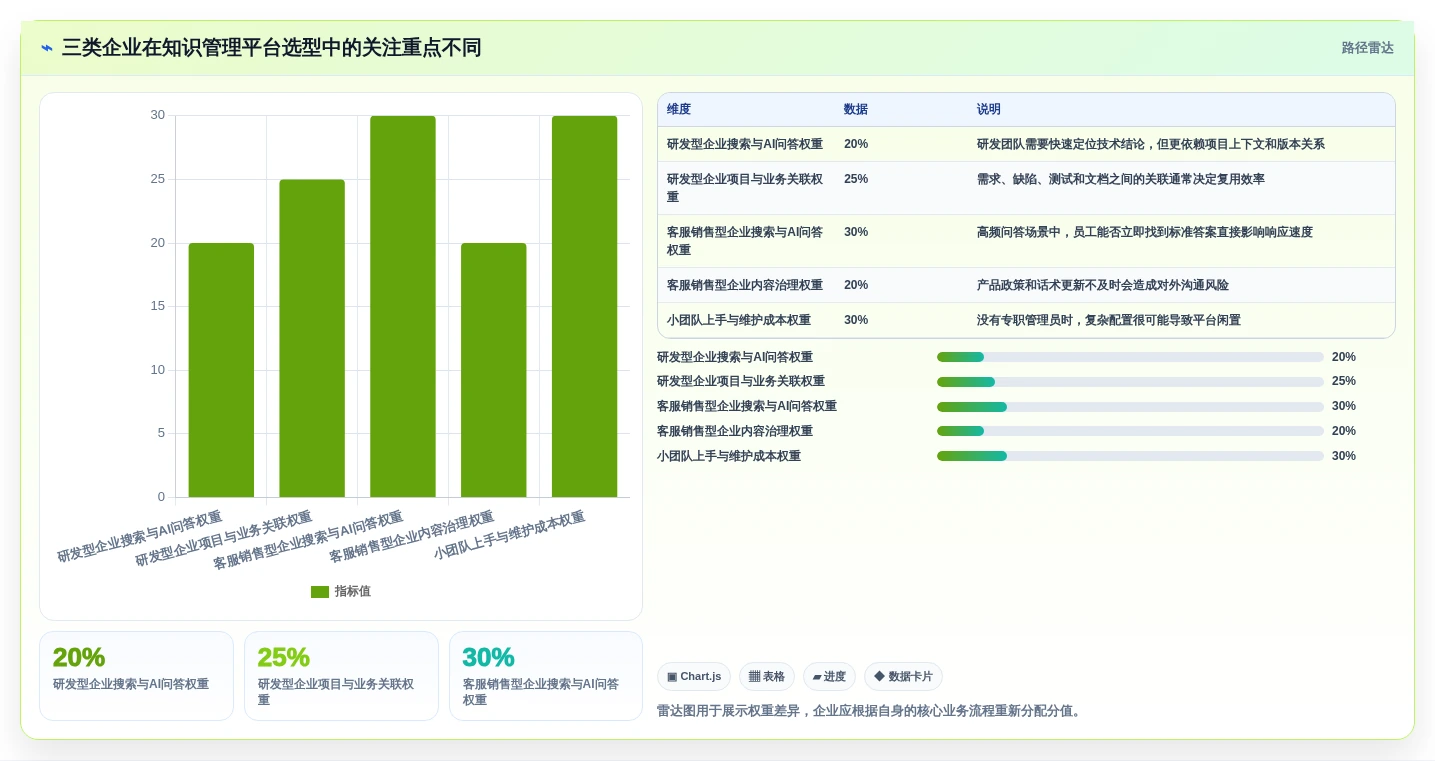The width and height of the screenshot is (1435, 761).
Task: Click progress bar of 研发型企业项目与业务关联权重
Action: 1130,382
